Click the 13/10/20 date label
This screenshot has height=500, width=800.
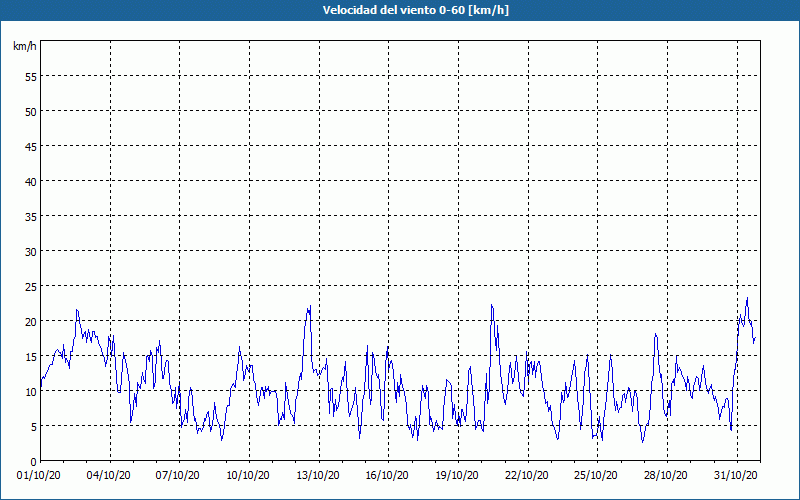318,475
